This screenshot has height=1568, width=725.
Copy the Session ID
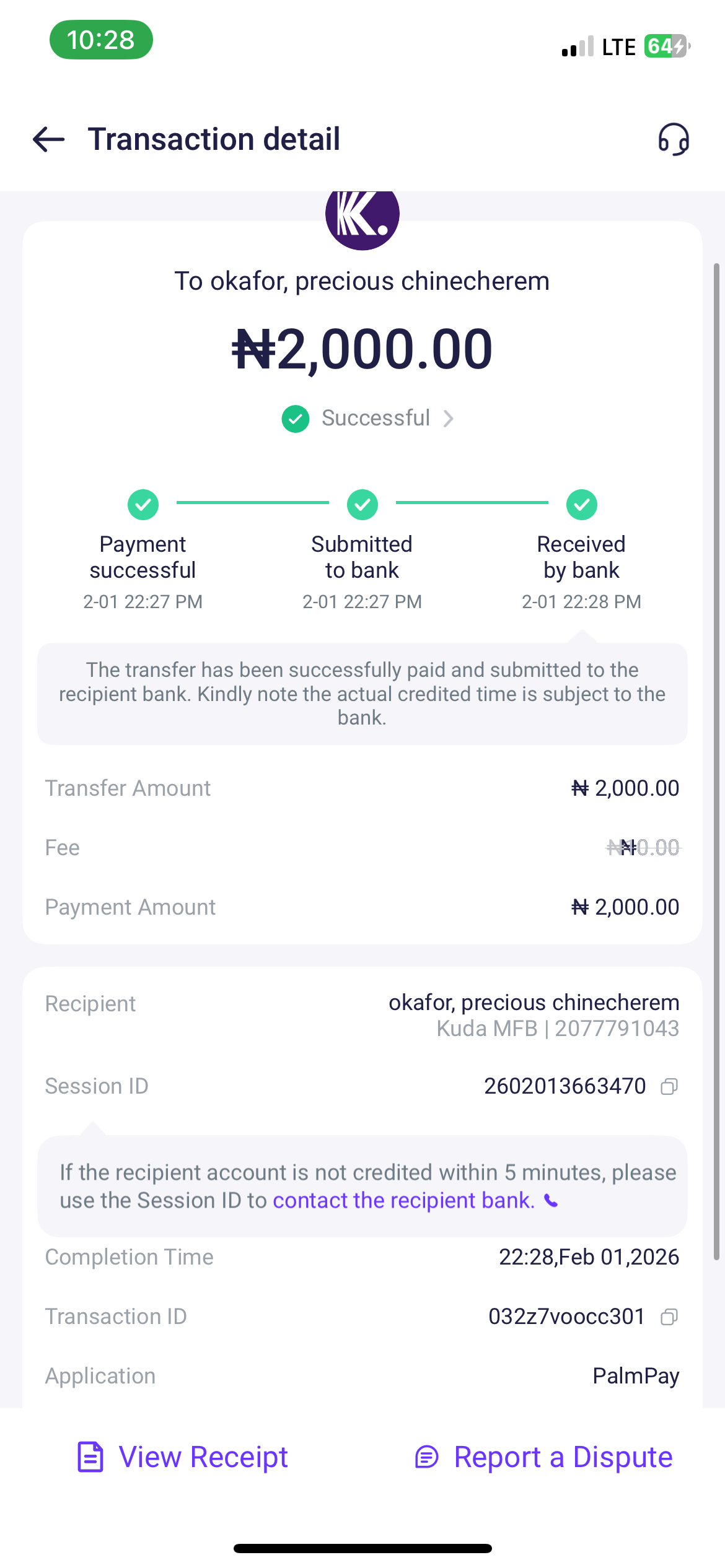(669, 1086)
